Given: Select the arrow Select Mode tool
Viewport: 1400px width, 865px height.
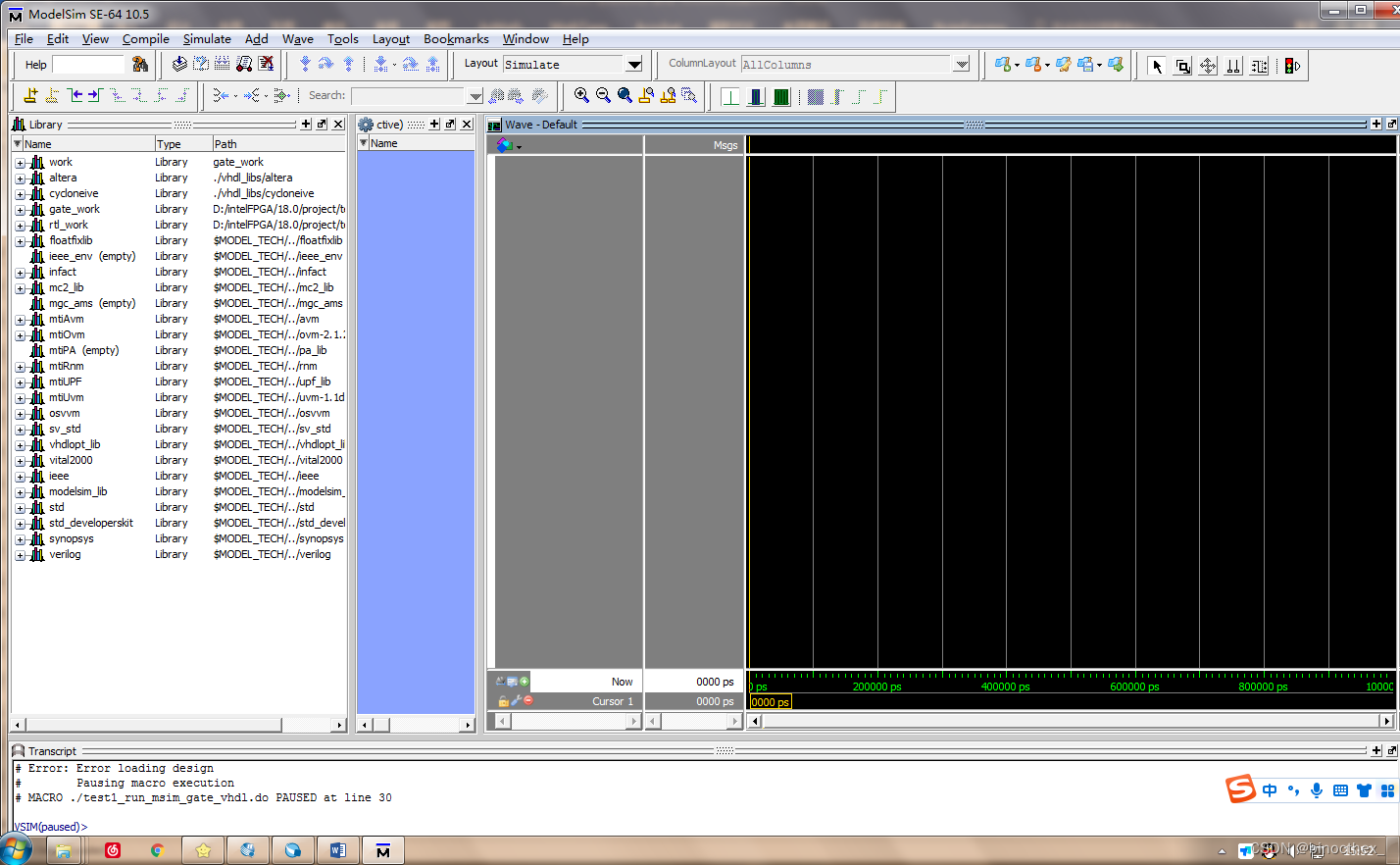Looking at the screenshot, I should [x=1156, y=66].
